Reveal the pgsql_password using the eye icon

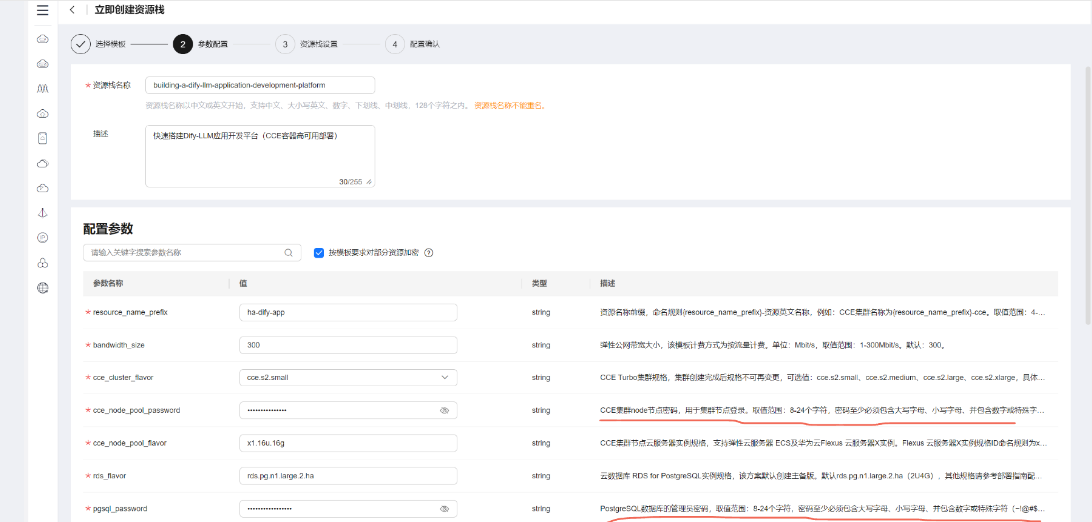444,508
